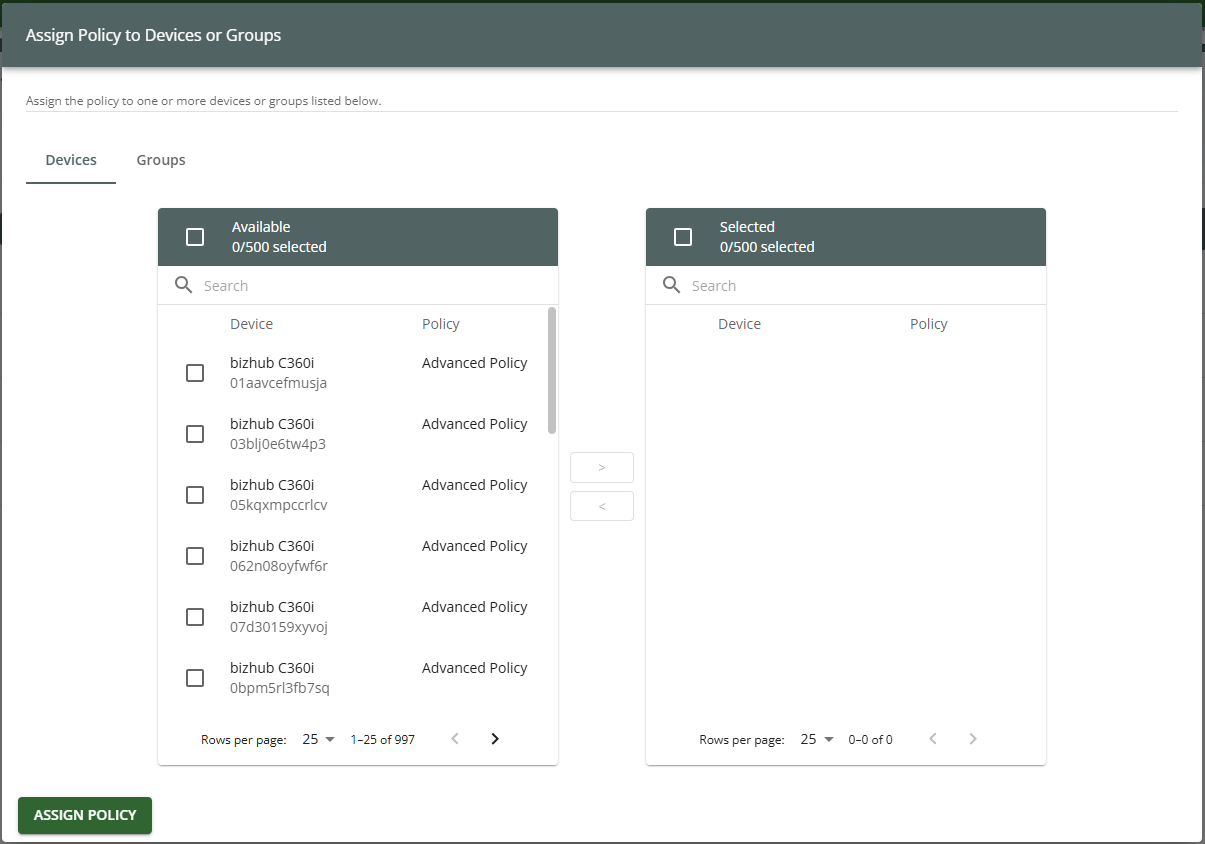Check the select-all box in Available header
The width and height of the screenshot is (1205, 844).
(195, 237)
